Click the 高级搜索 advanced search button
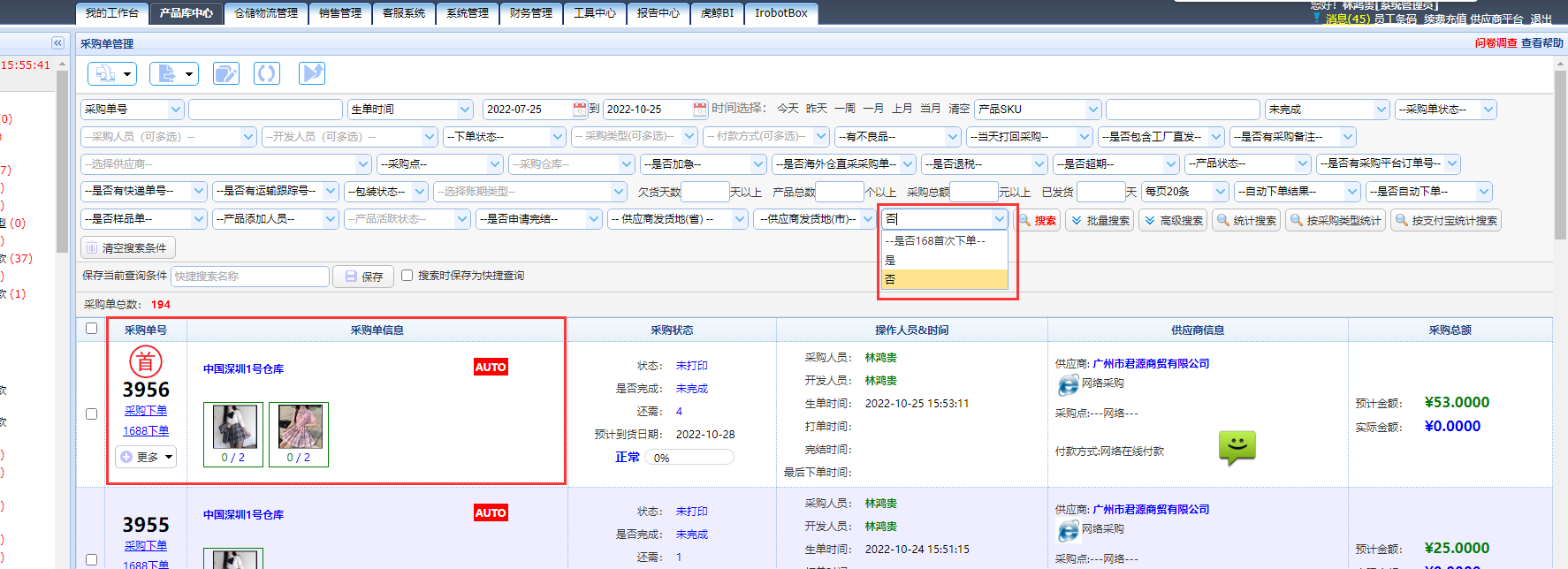Image resolution: width=1568 pixels, height=569 pixels. (x=1173, y=220)
